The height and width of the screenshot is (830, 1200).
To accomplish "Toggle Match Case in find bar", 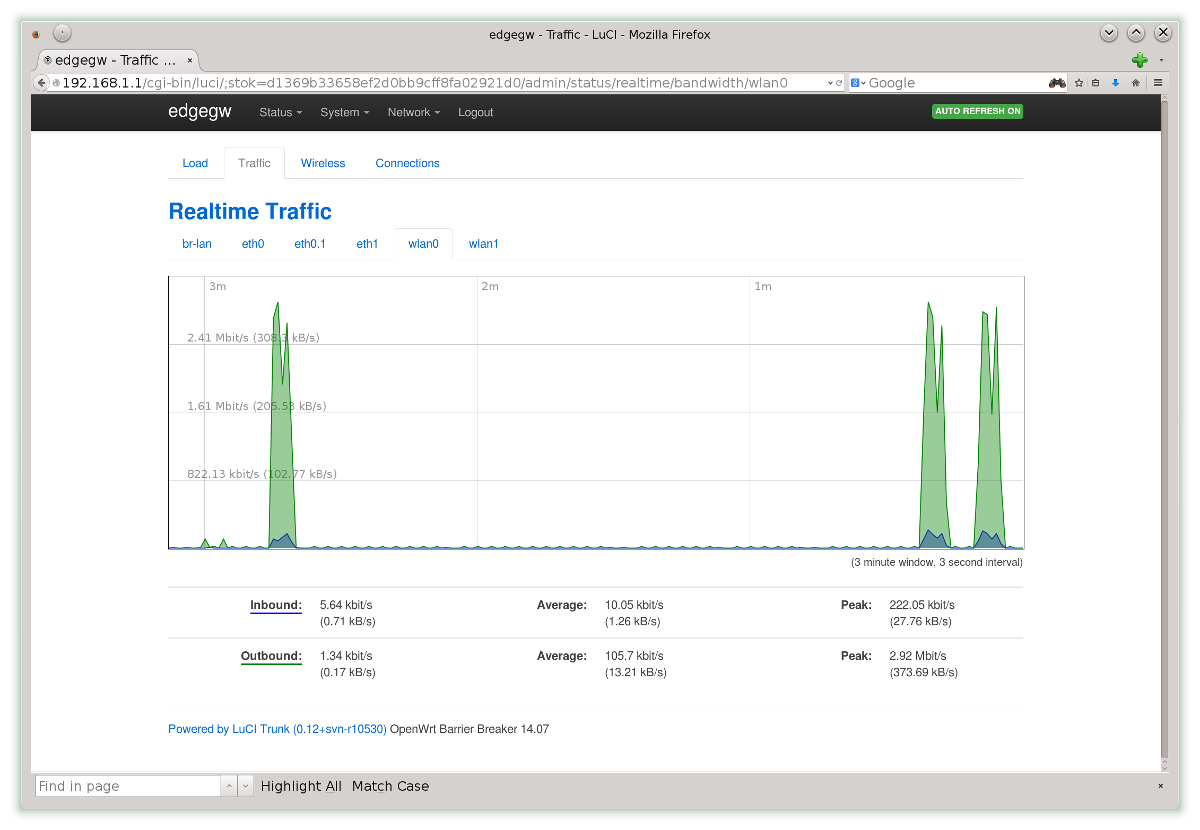I will coord(390,786).
